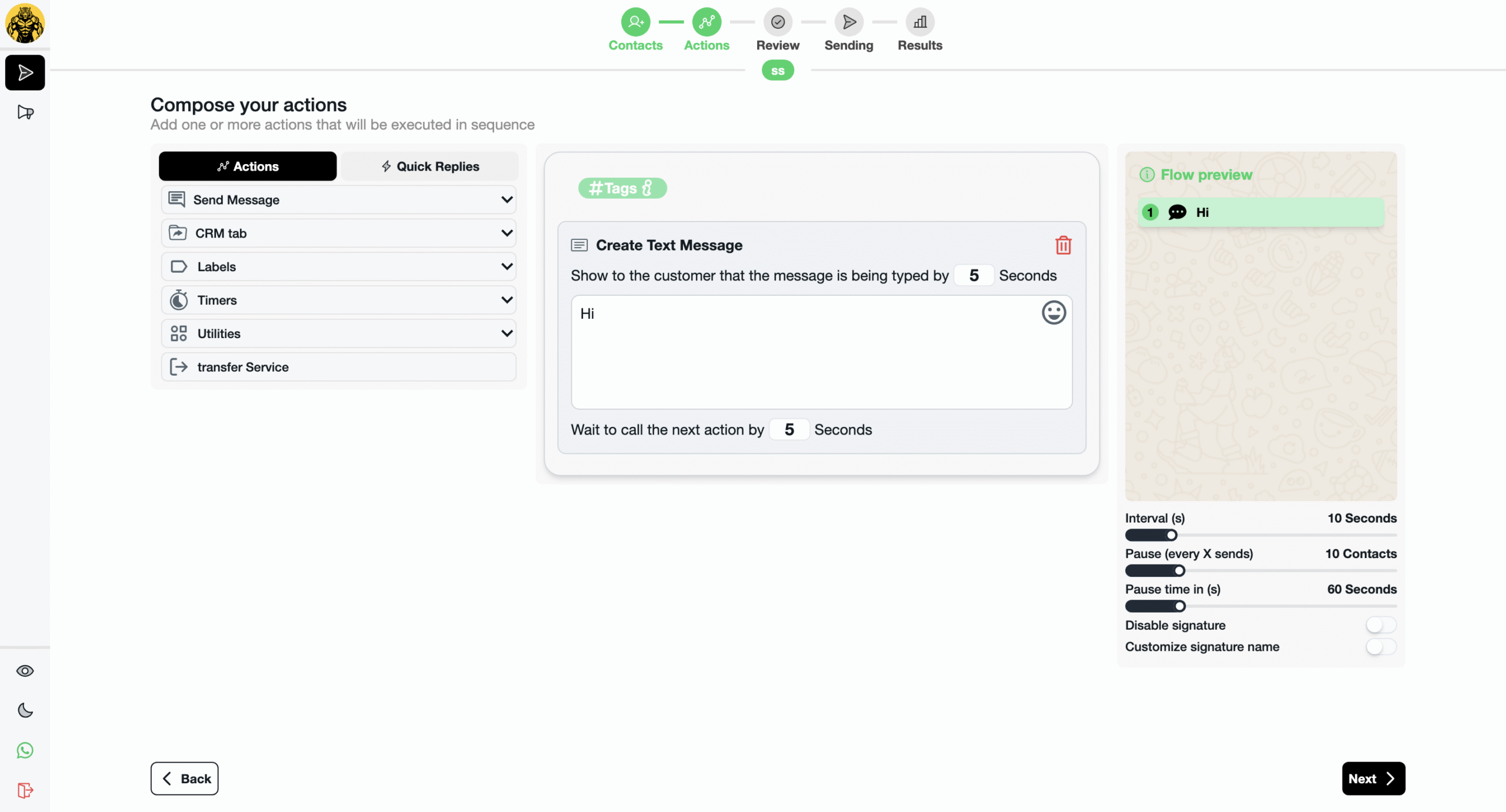This screenshot has height=812, width=1506.
Task: Click the Back button
Action: coord(184,778)
